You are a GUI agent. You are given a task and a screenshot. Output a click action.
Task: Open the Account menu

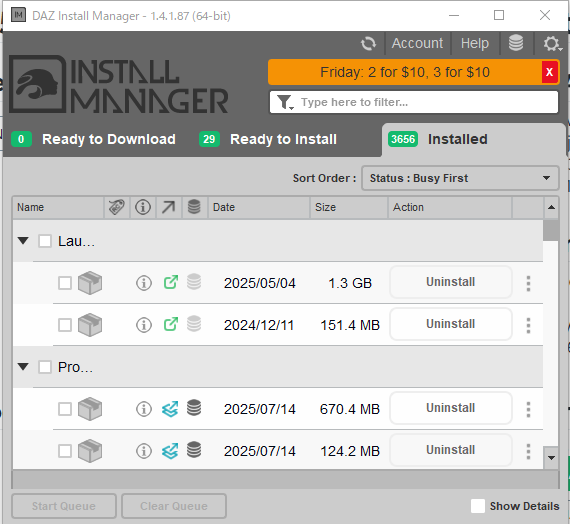417,43
